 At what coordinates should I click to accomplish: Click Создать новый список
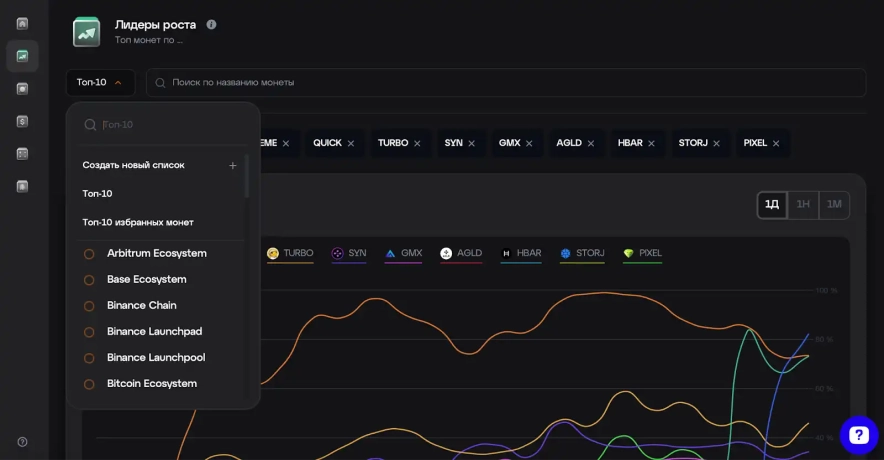click(x=134, y=165)
